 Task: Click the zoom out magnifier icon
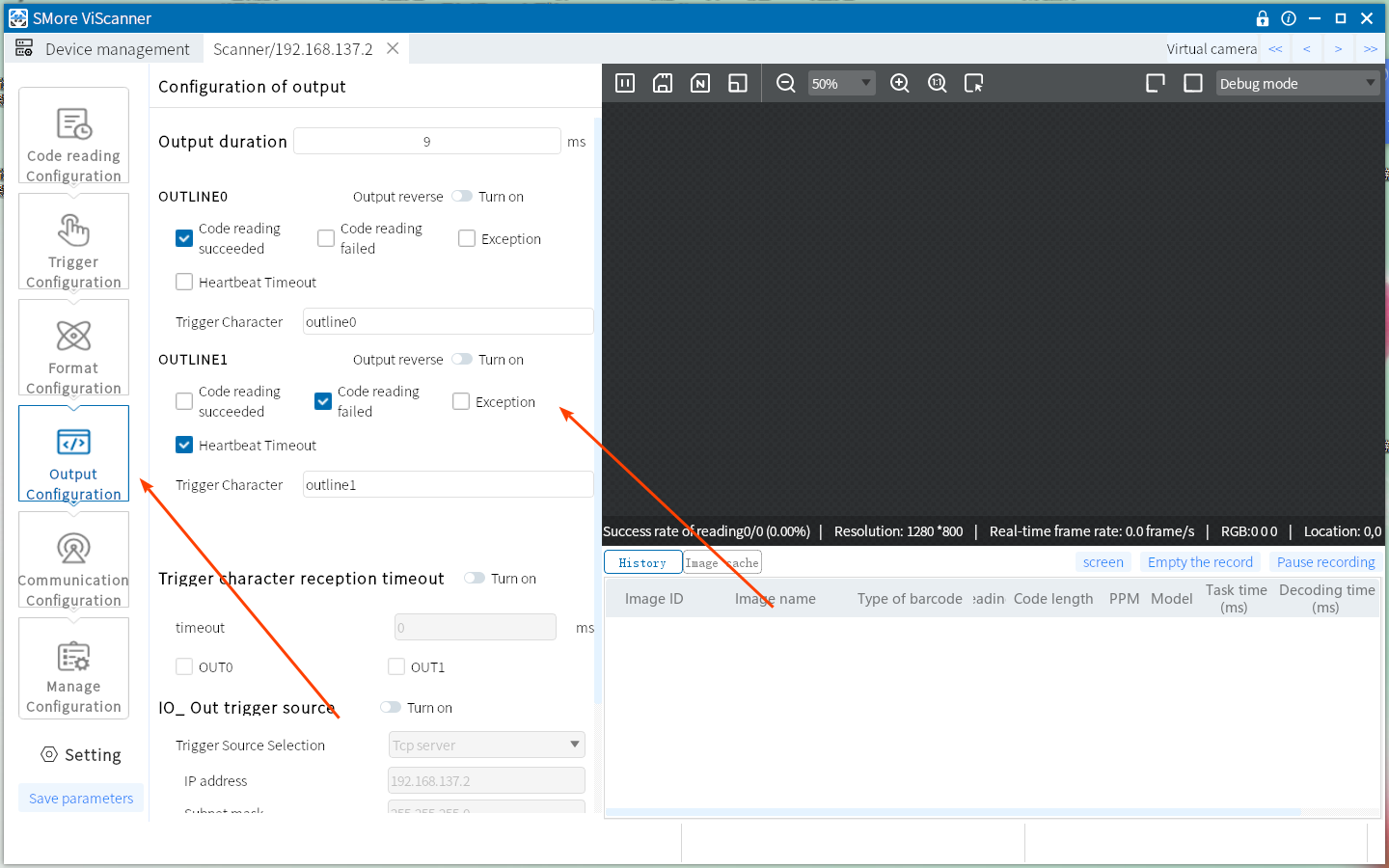[x=786, y=83]
